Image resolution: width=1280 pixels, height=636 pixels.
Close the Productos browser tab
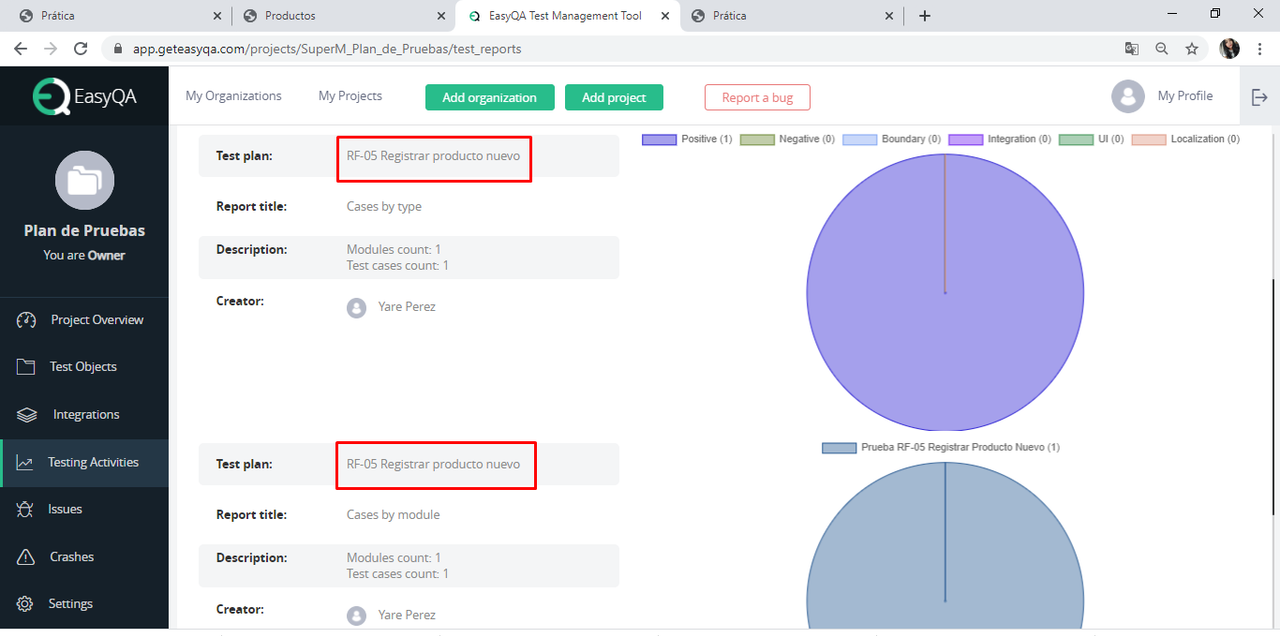pyautogui.click(x=442, y=16)
